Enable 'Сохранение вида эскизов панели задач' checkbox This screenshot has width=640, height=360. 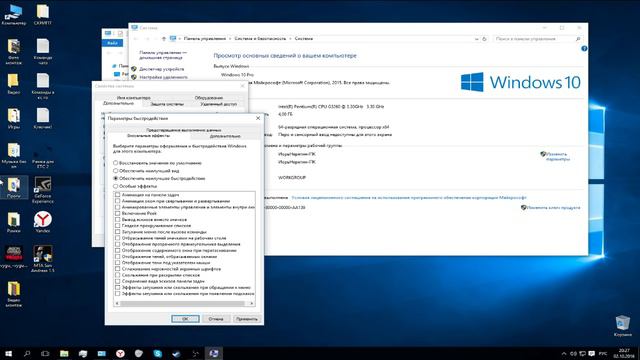[x=118, y=281]
